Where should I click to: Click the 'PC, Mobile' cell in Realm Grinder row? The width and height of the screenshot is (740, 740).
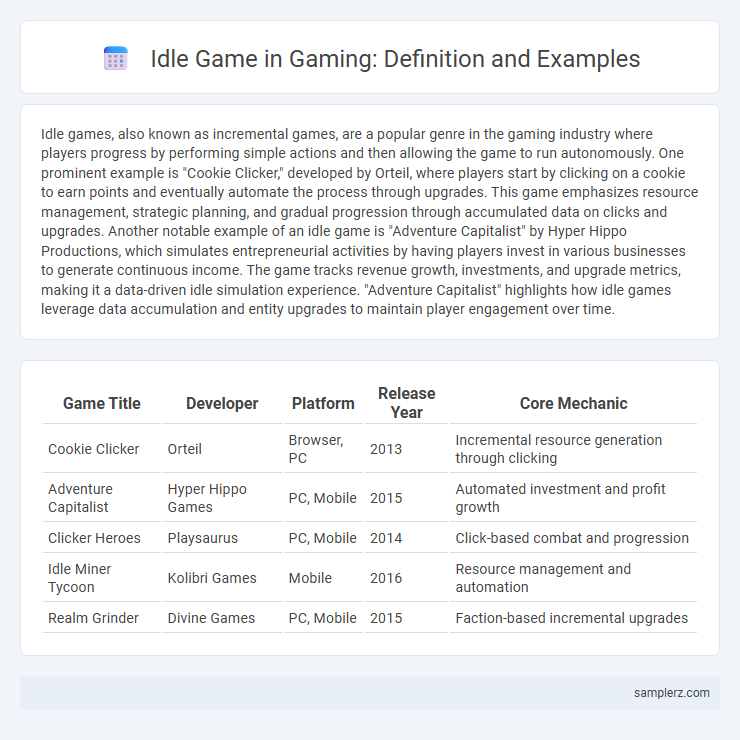pyautogui.click(x=322, y=618)
